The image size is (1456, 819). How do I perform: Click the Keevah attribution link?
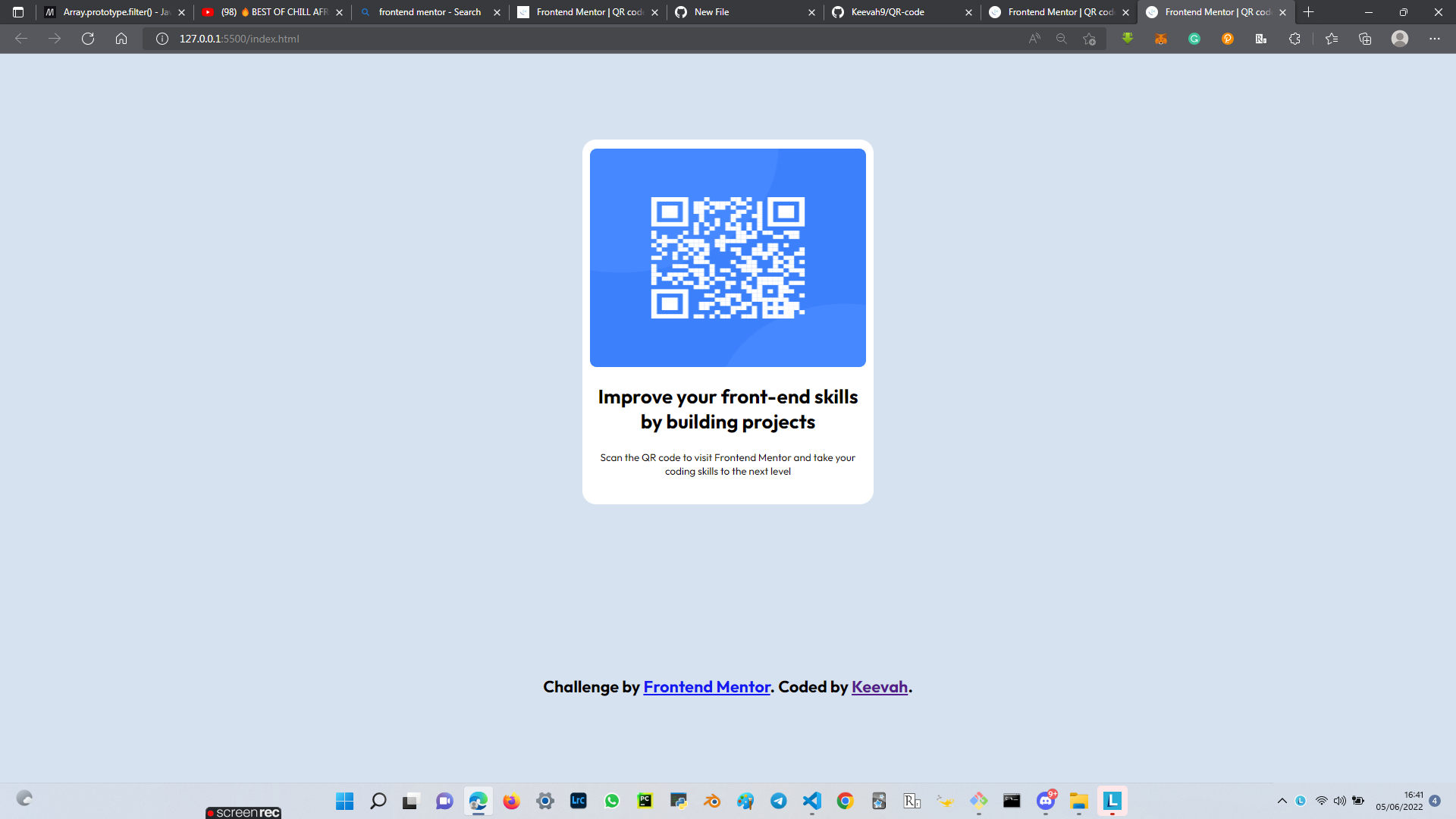pos(879,686)
